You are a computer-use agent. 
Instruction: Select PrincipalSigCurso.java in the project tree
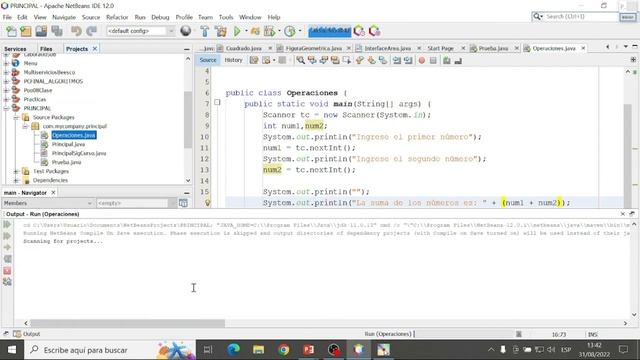(x=79, y=153)
